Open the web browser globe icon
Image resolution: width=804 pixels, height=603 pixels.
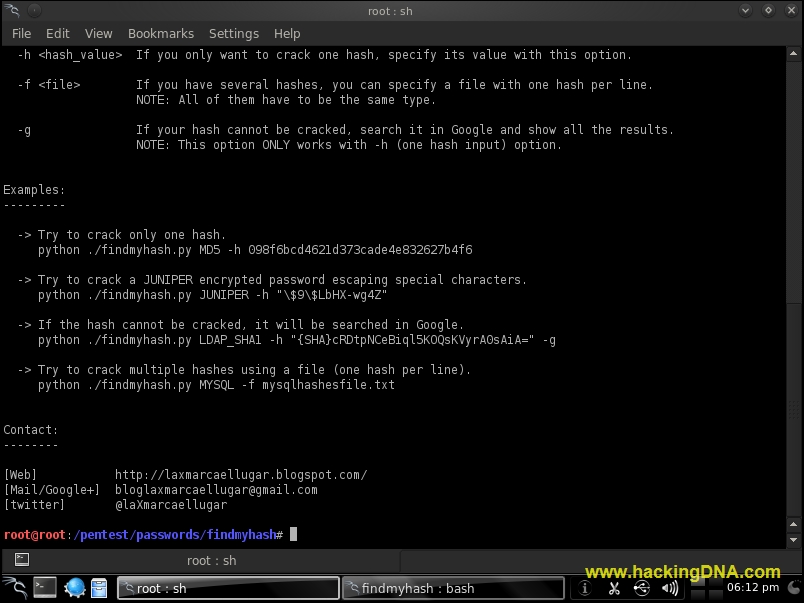tap(74, 588)
